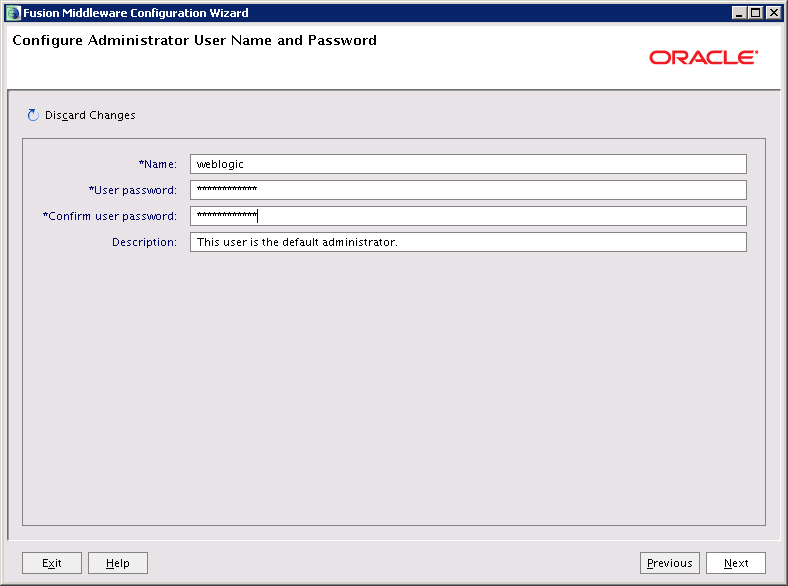Click into the User password field
Viewport: 788px width, 586px height.
click(467, 190)
